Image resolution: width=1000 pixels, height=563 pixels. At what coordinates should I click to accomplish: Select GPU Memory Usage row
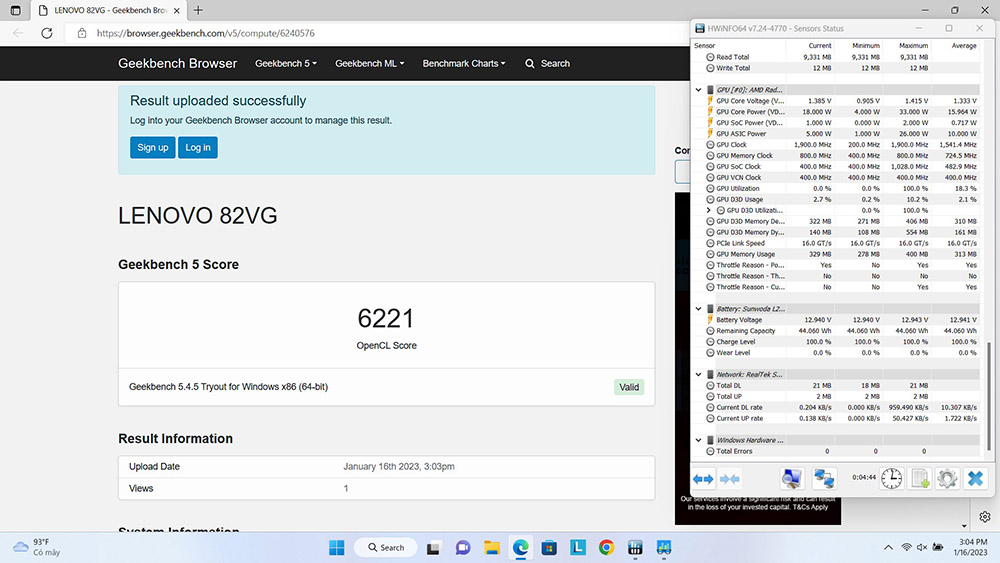pos(835,254)
